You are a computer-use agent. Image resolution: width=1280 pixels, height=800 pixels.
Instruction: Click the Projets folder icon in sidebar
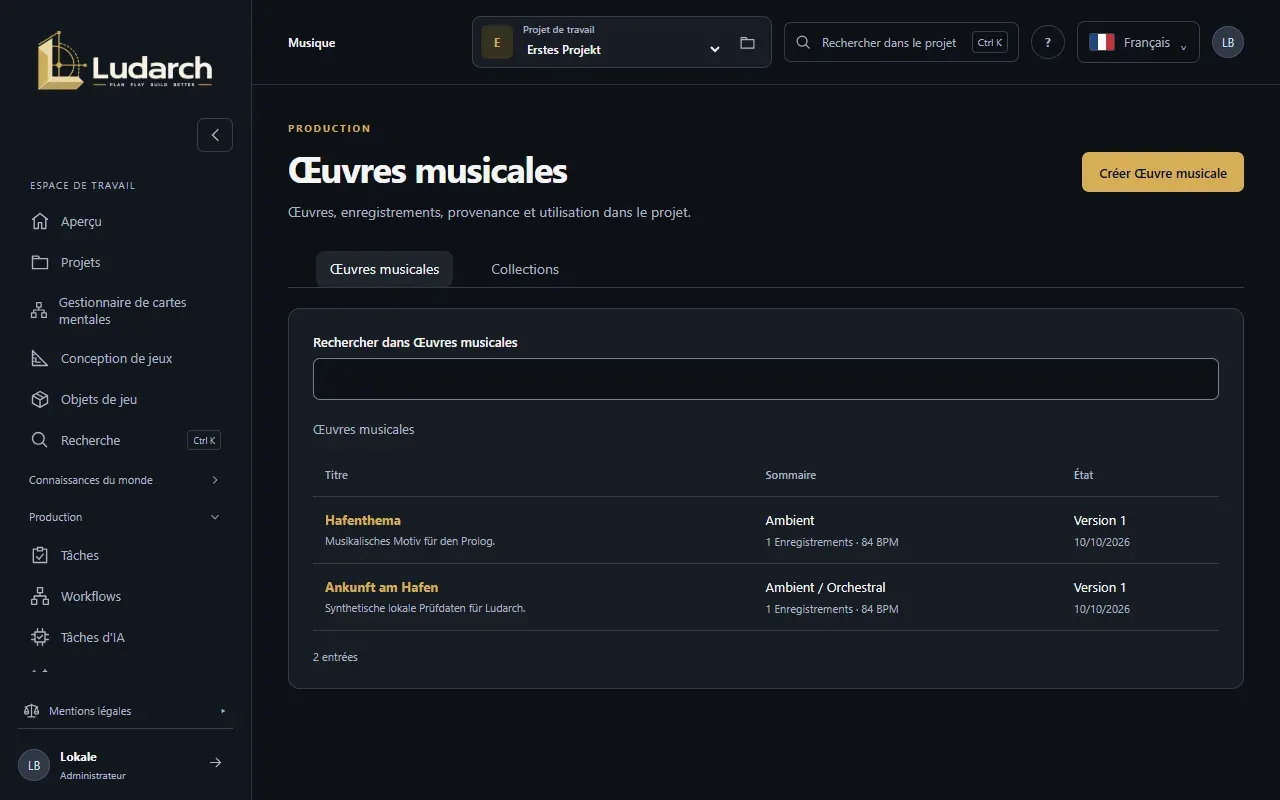coord(40,262)
